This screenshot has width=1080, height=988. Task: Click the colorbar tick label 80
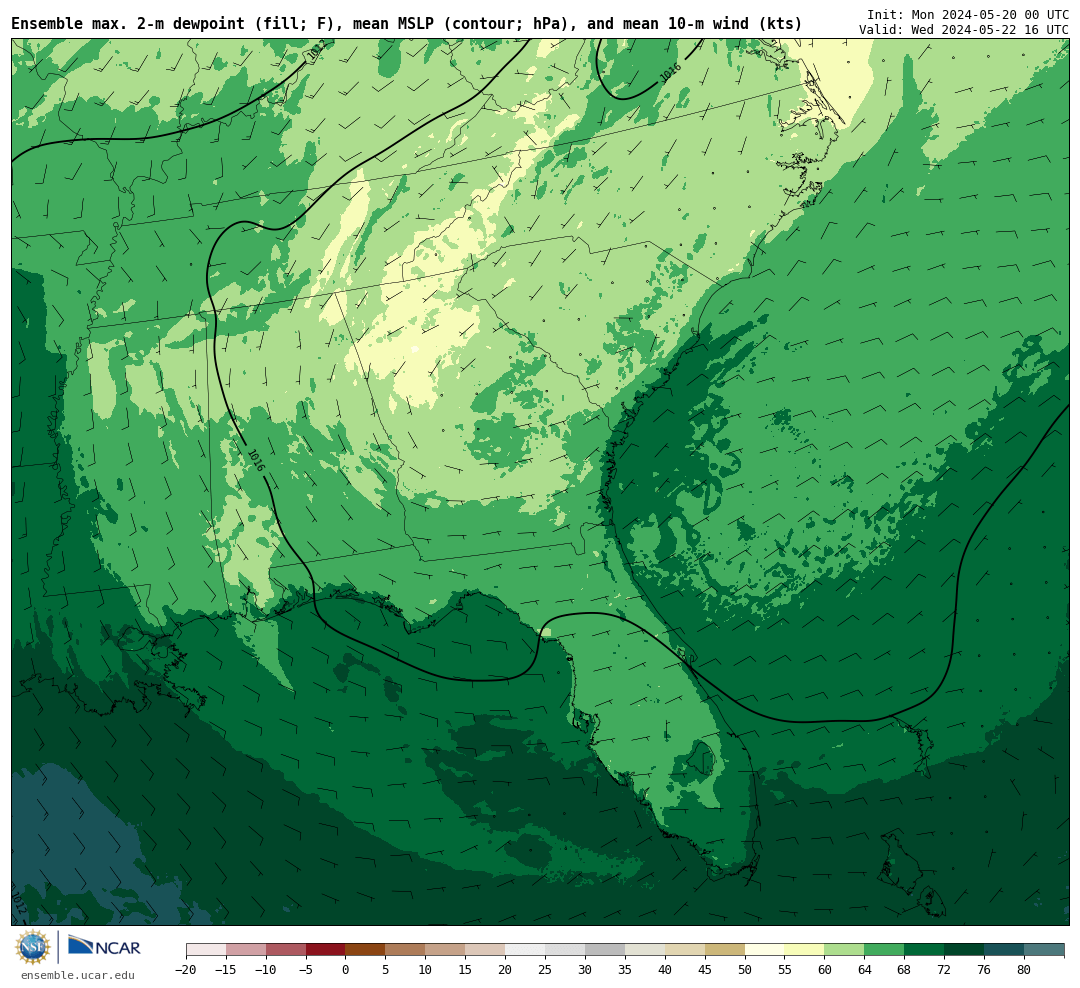pyautogui.click(x=1025, y=969)
